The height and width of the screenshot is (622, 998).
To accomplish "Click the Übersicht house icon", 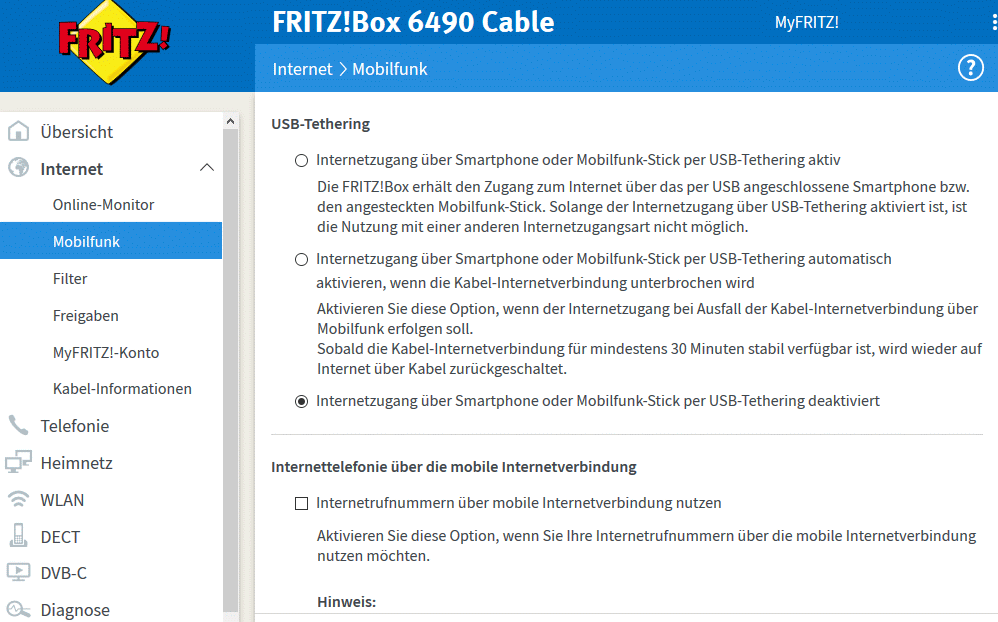I will click(18, 132).
